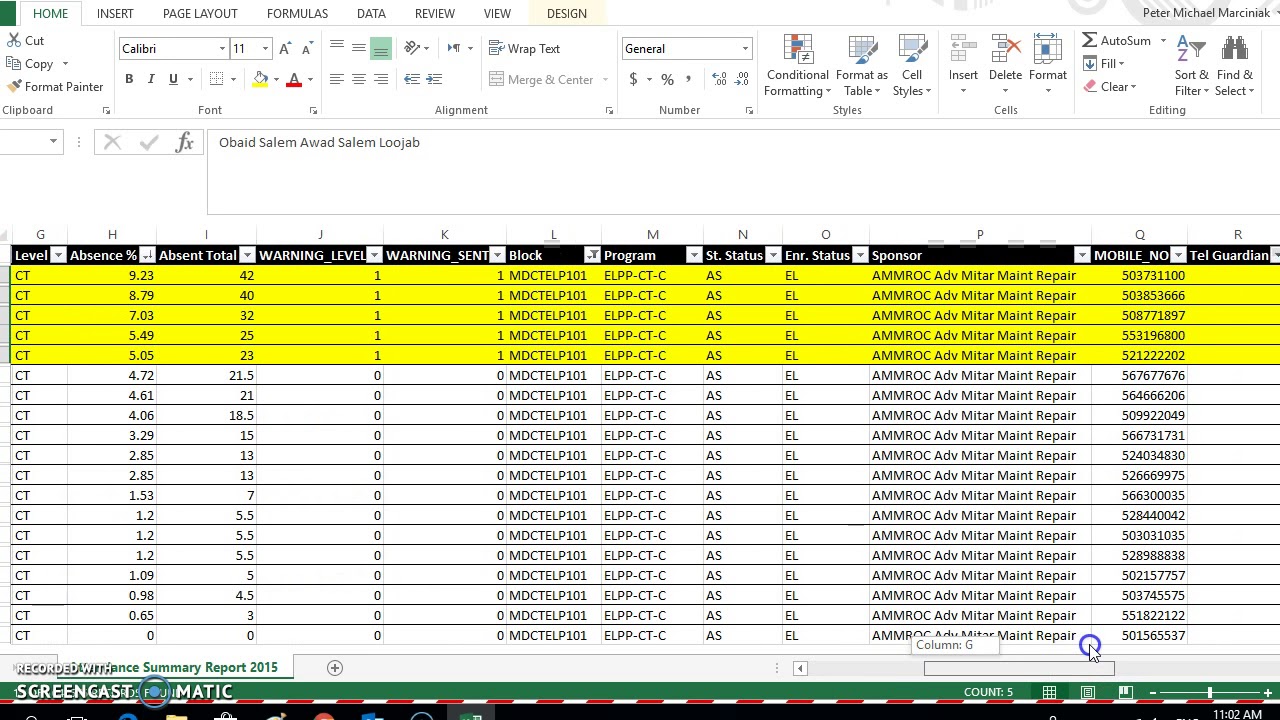Open the Format cells menu

pos(1047,66)
